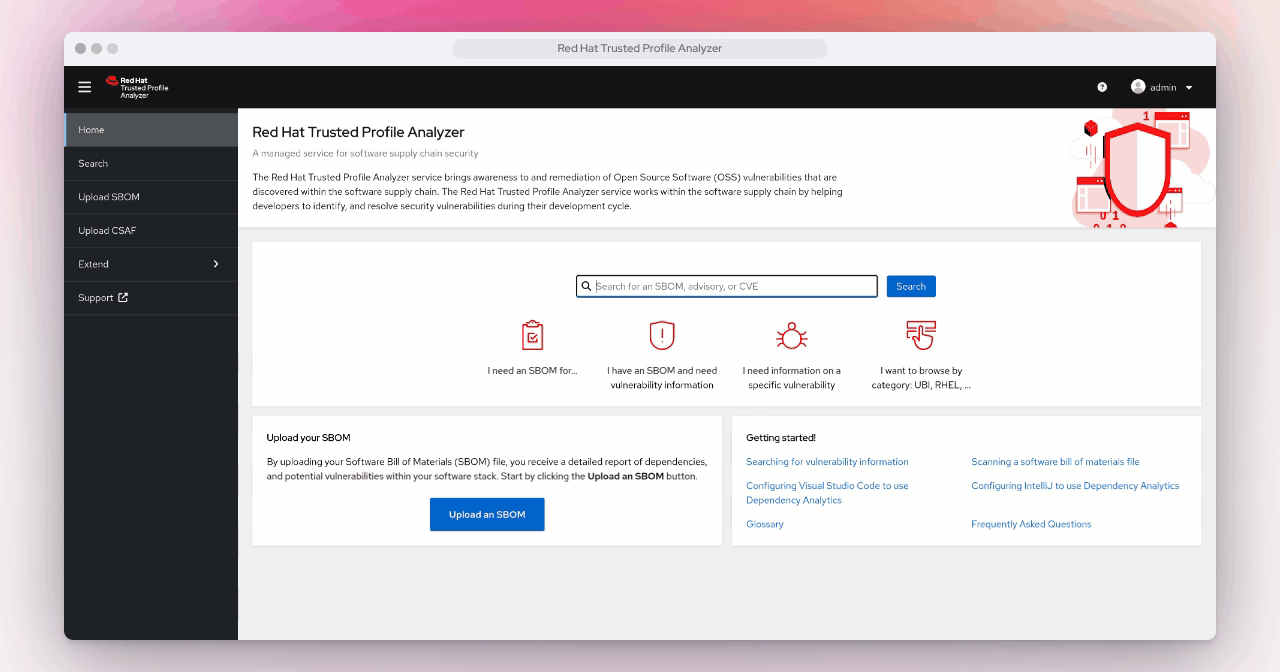Click the browse by category hand icon
Viewport: 1280px width, 672px height.
(x=921, y=335)
